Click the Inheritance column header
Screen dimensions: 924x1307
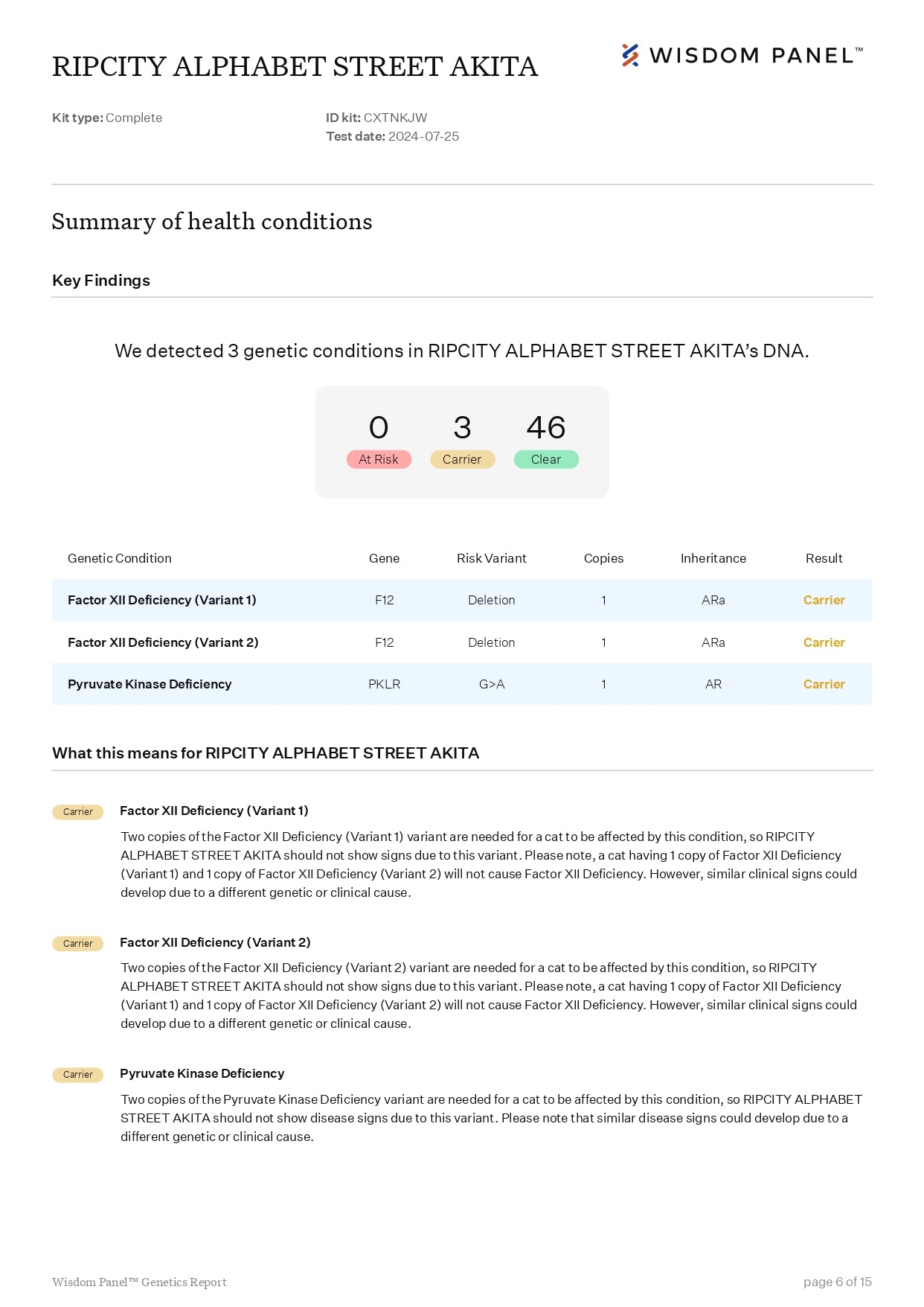713,558
